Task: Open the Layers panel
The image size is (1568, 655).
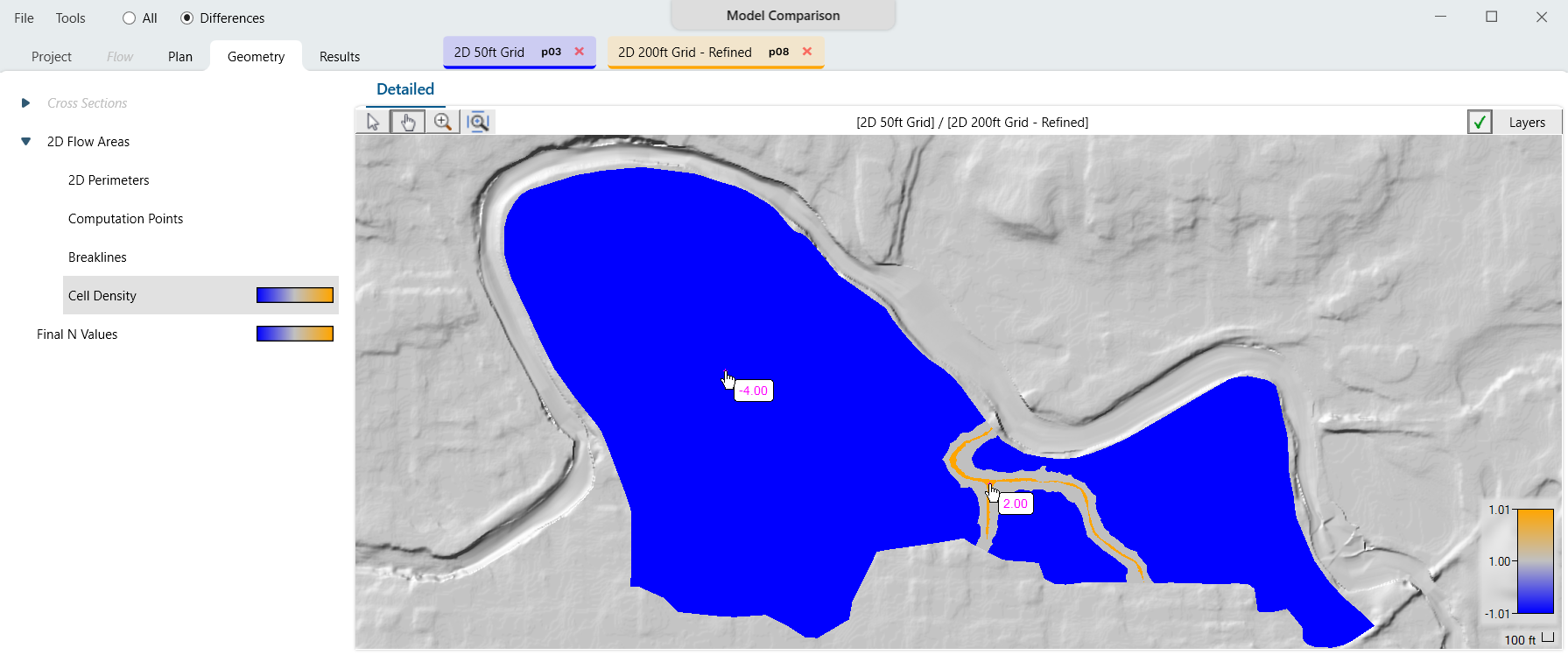Action: tap(1527, 123)
